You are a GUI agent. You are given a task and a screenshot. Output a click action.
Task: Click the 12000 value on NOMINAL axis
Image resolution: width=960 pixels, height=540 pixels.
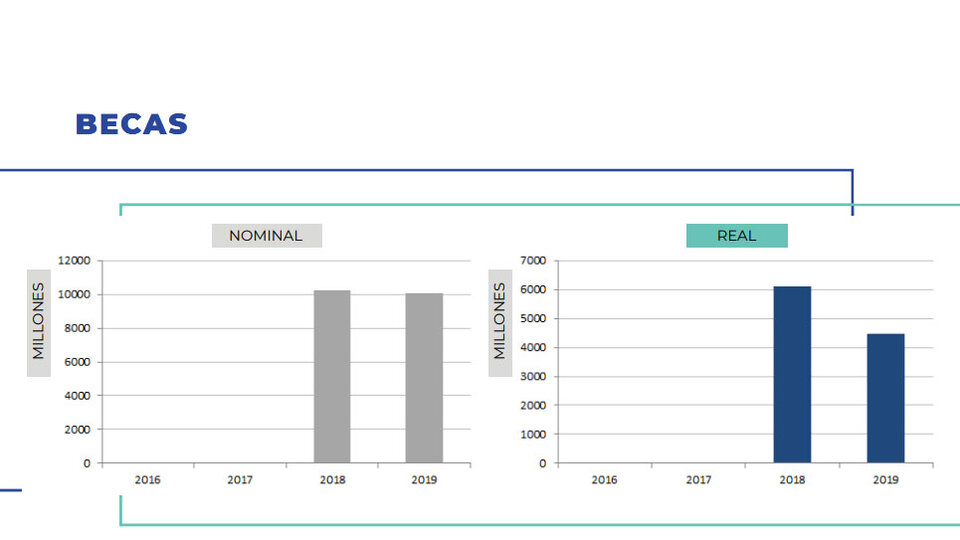point(74,261)
